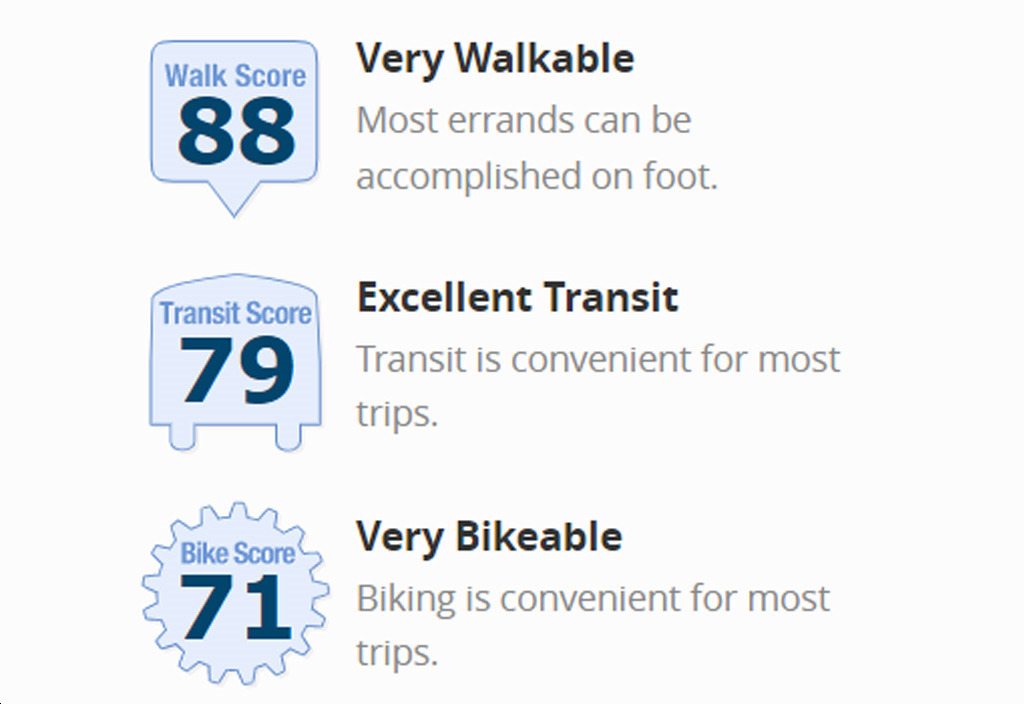
Task: Click the "Most errands can be" description line
Action: coord(524,121)
